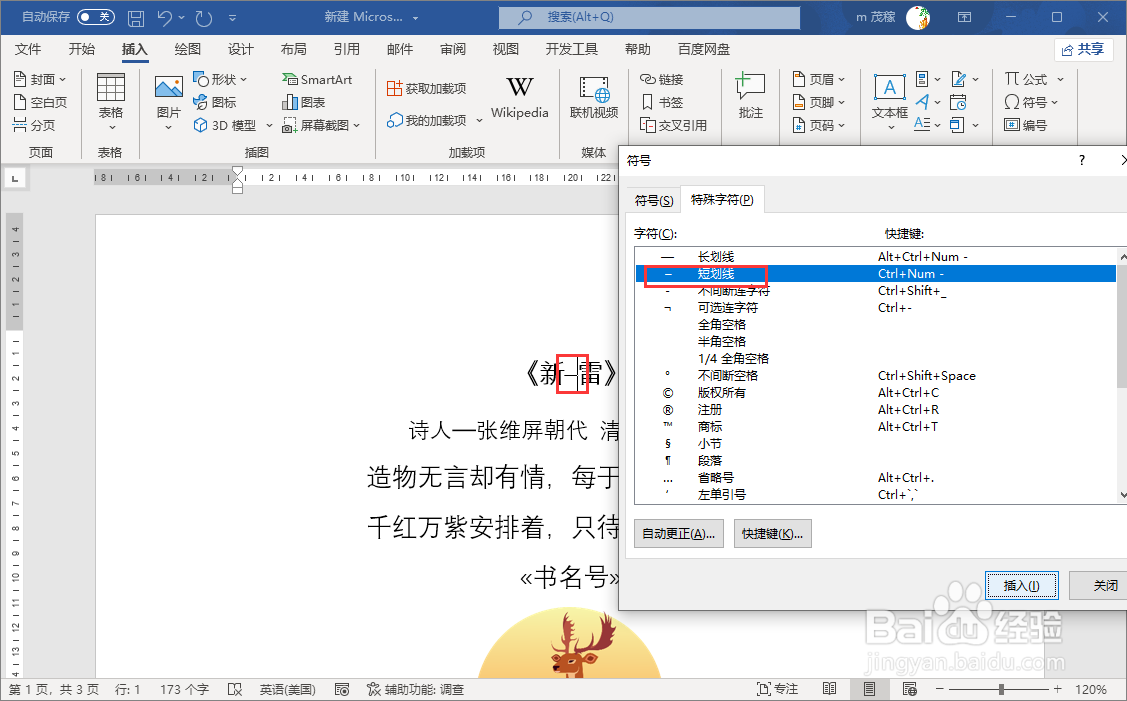Click the 图表 chart button
Image resolution: width=1127 pixels, height=701 pixels.
(x=304, y=102)
